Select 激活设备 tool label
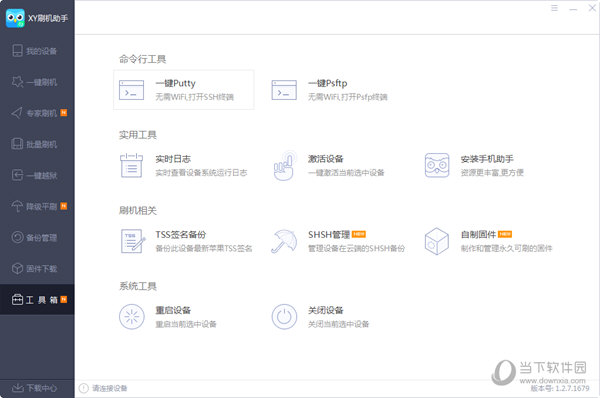 (326, 159)
